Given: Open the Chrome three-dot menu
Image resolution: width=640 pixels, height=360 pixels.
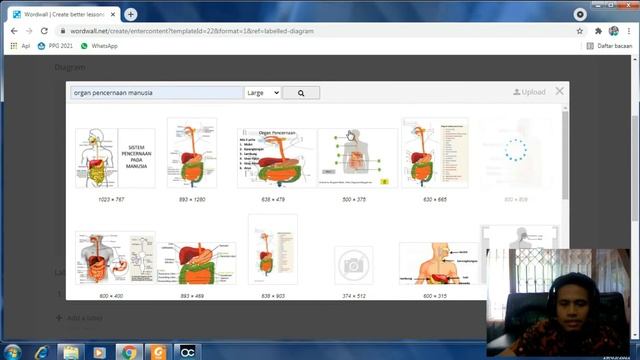Looking at the screenshot, I should pyautogui.click(x=629, y=31).
